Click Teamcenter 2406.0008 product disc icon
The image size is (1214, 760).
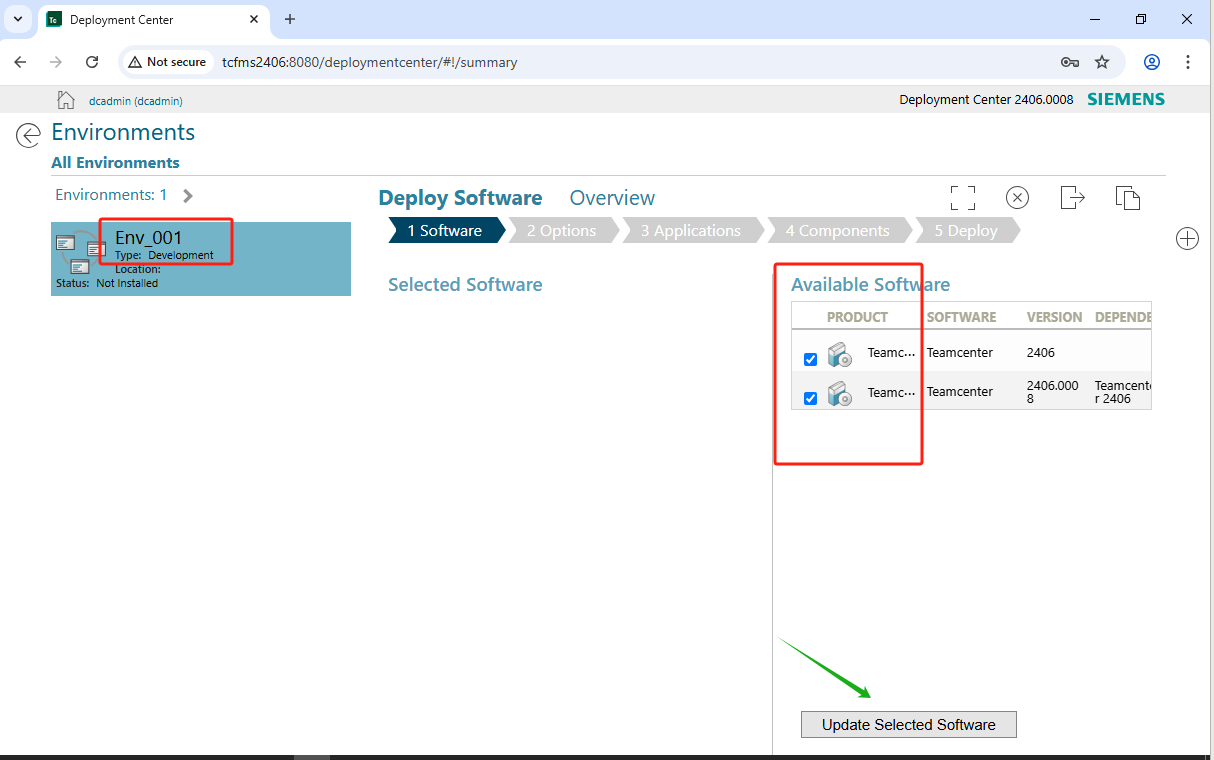point(840,393)
